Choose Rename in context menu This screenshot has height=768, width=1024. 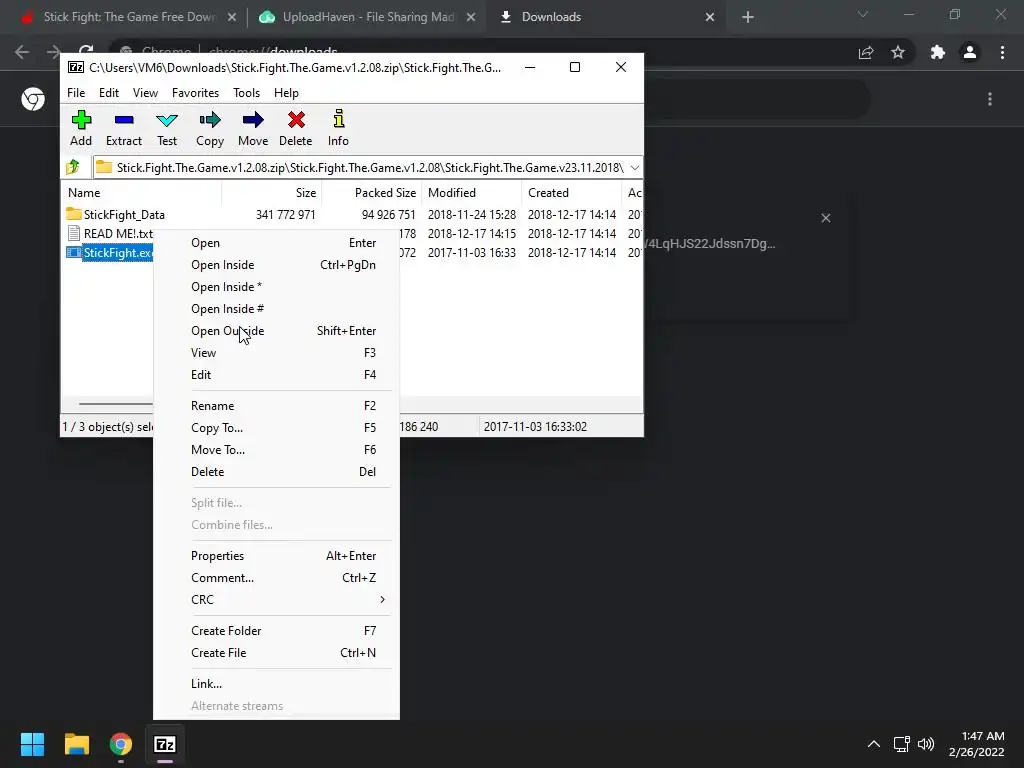(x=276, y=406)
